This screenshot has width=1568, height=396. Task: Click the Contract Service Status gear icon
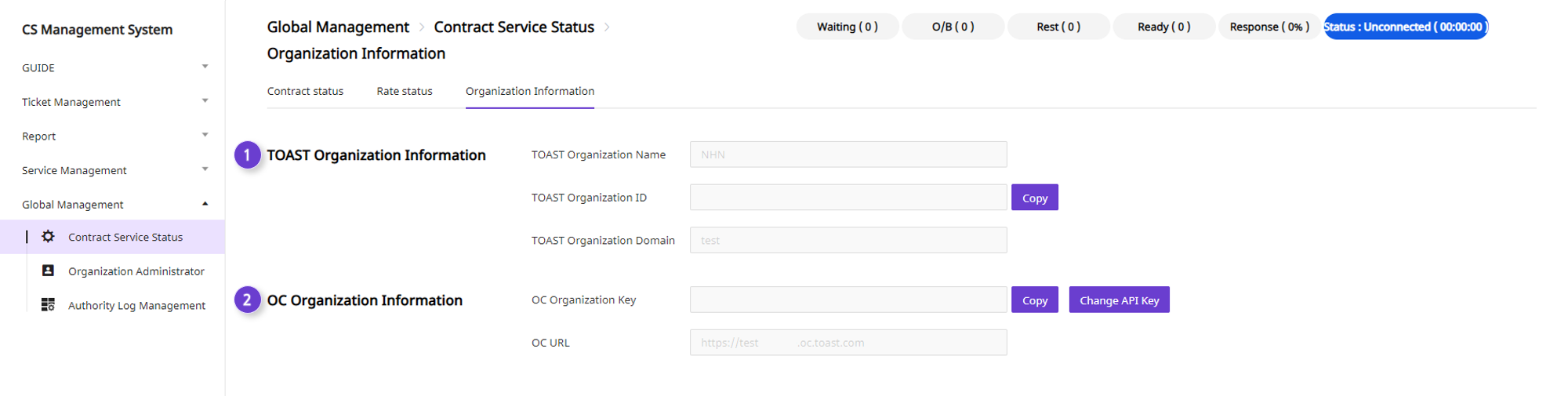pyautogui.click(x=48, y=236)
